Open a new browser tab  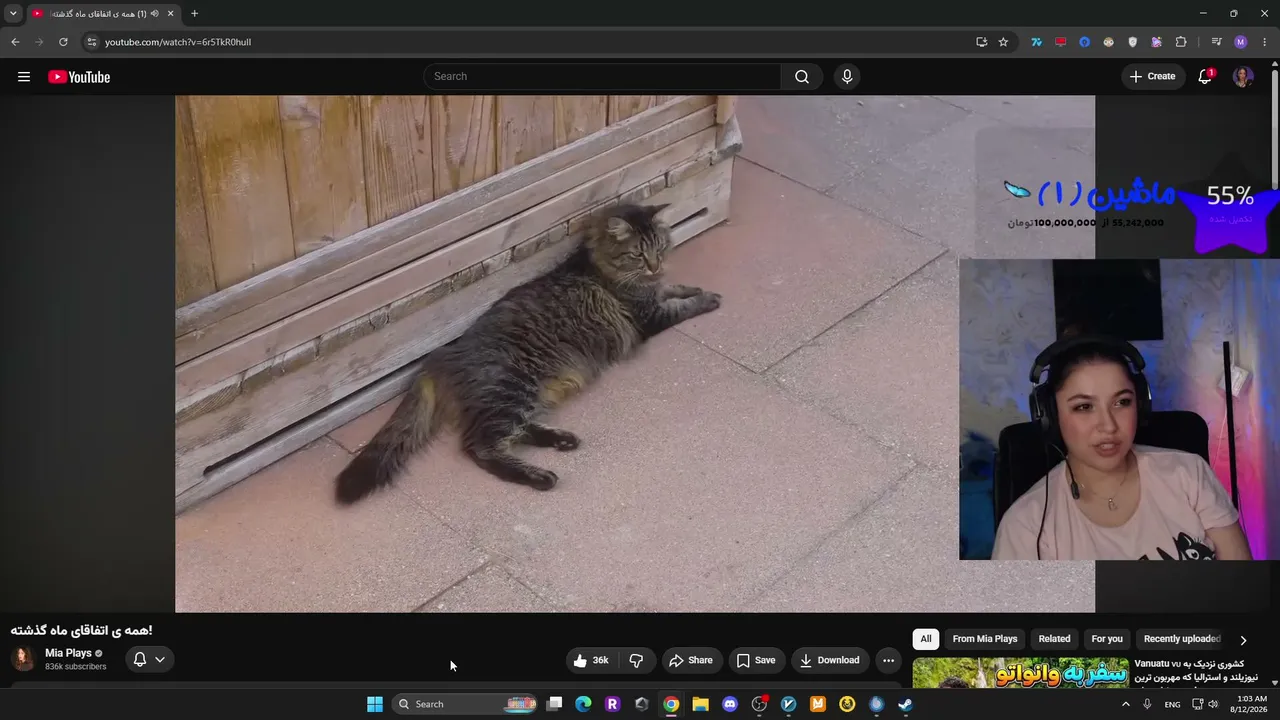coord(194,14)
